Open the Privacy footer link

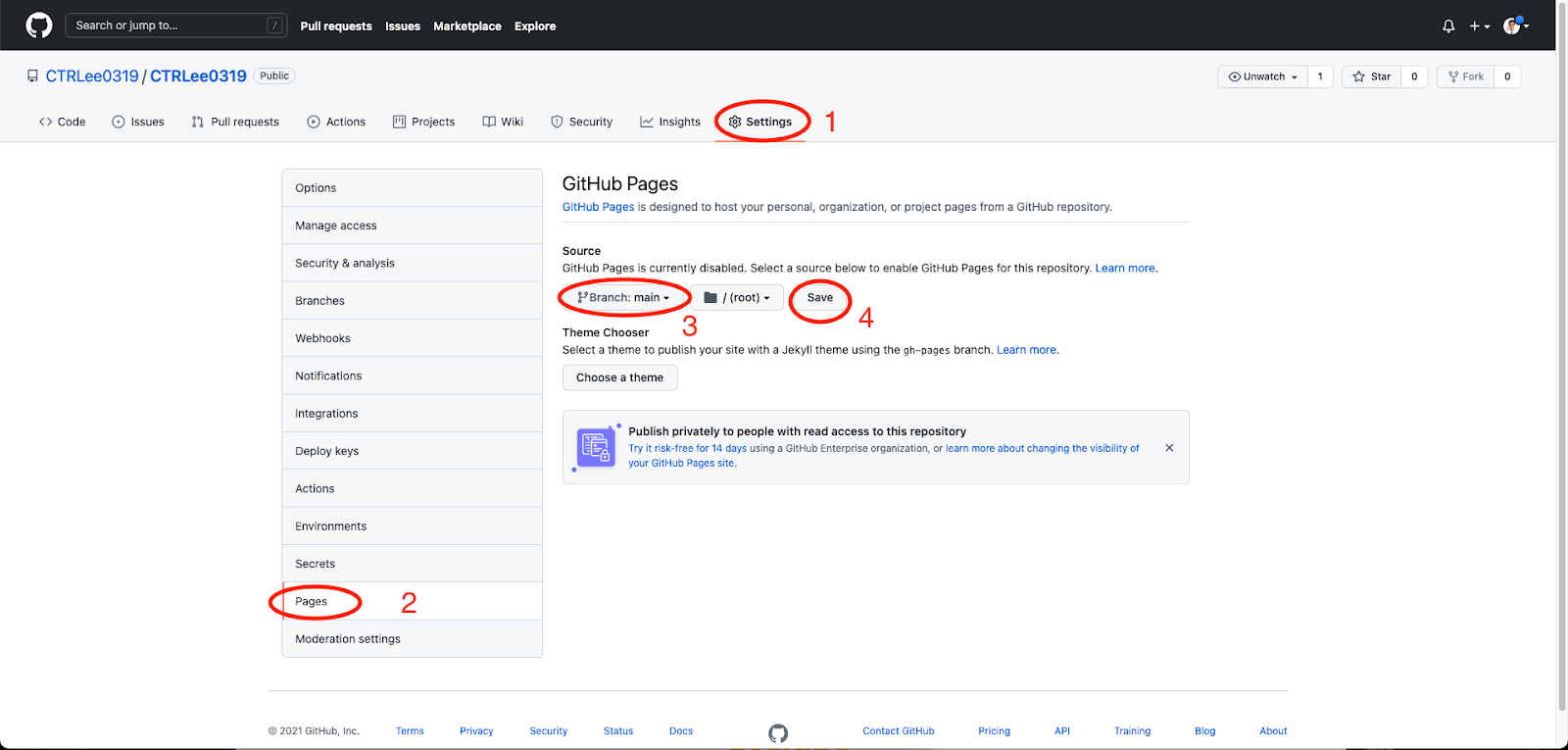point(476,730)
